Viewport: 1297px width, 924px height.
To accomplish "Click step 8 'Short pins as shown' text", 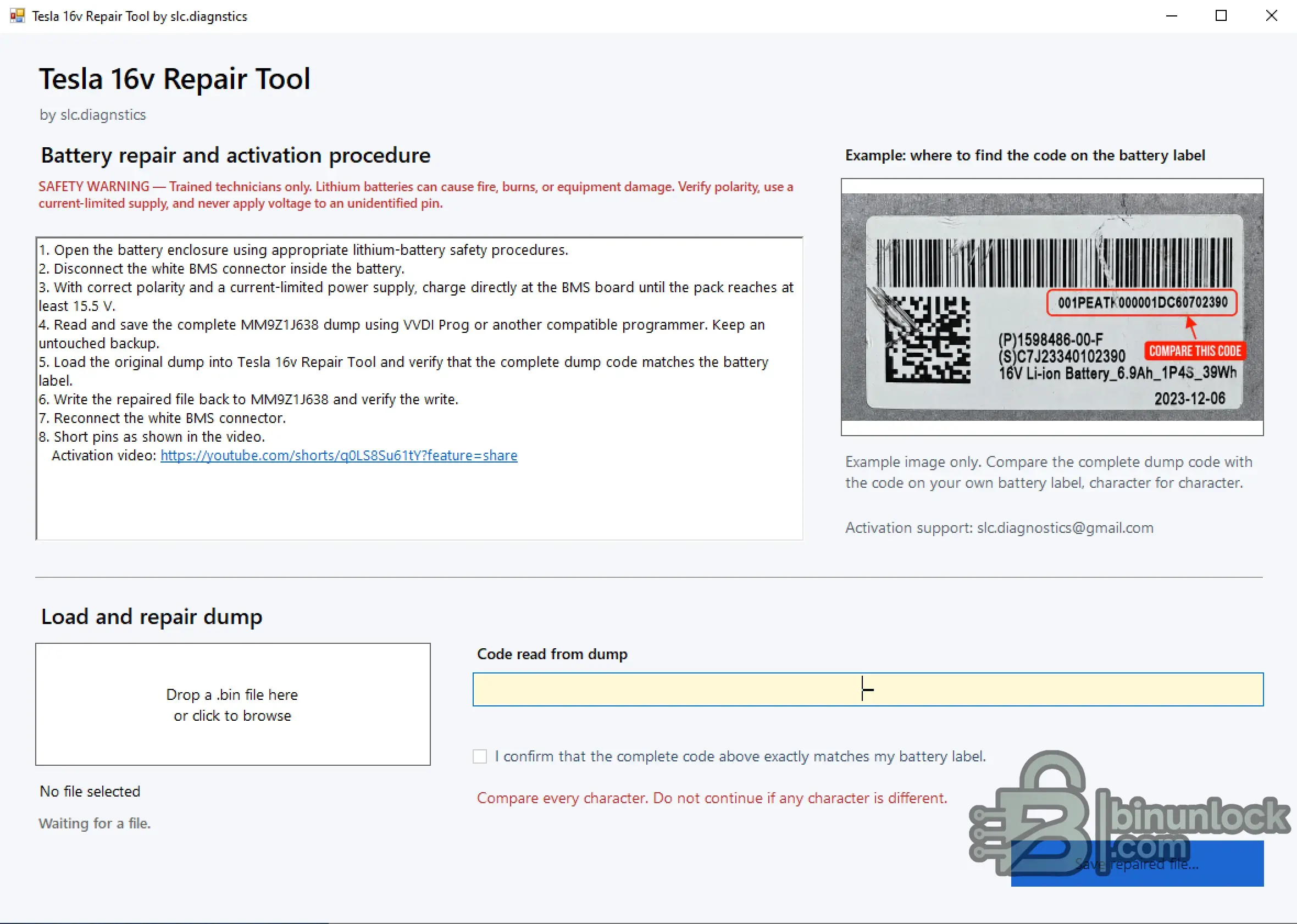I will (x=152, y=437).
